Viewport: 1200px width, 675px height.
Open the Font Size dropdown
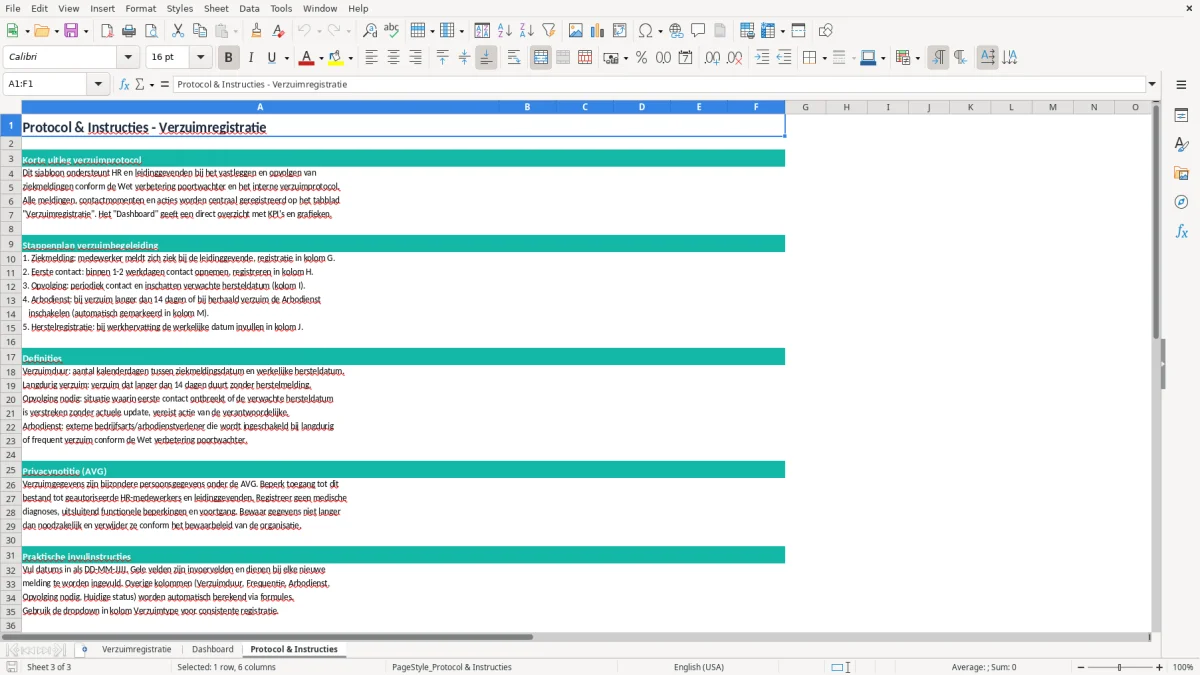point(201,58)
